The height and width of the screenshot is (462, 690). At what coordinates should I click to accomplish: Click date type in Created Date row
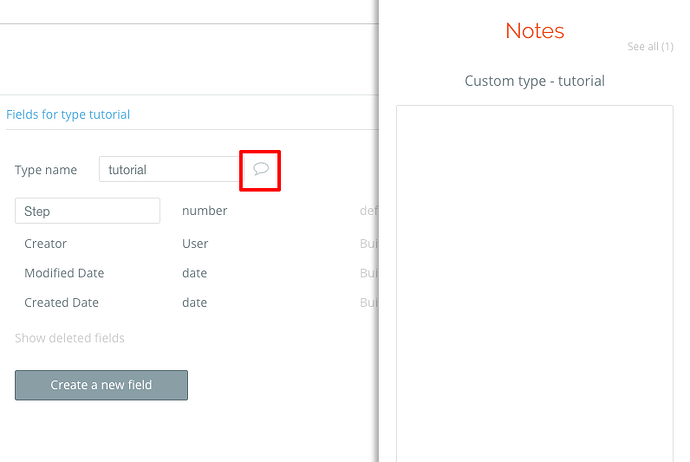[x=195, y=302]
